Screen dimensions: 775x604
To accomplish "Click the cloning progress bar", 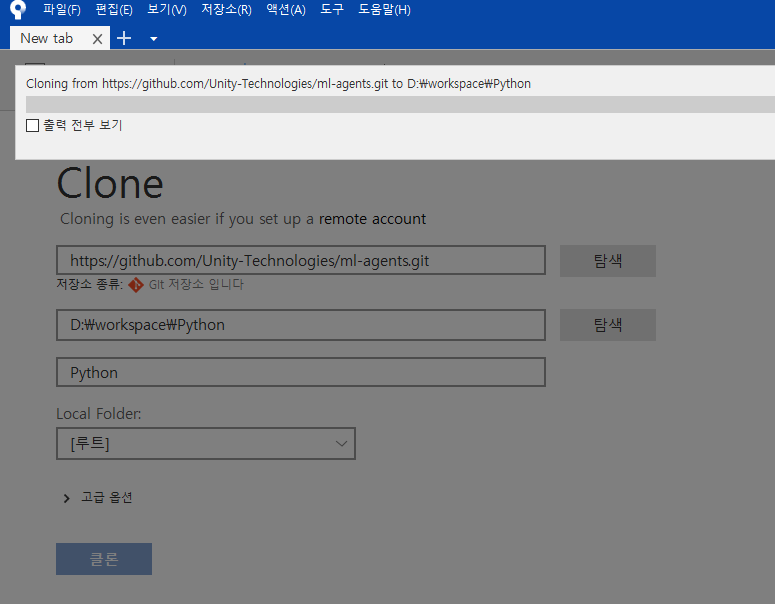I will point(400,104).
